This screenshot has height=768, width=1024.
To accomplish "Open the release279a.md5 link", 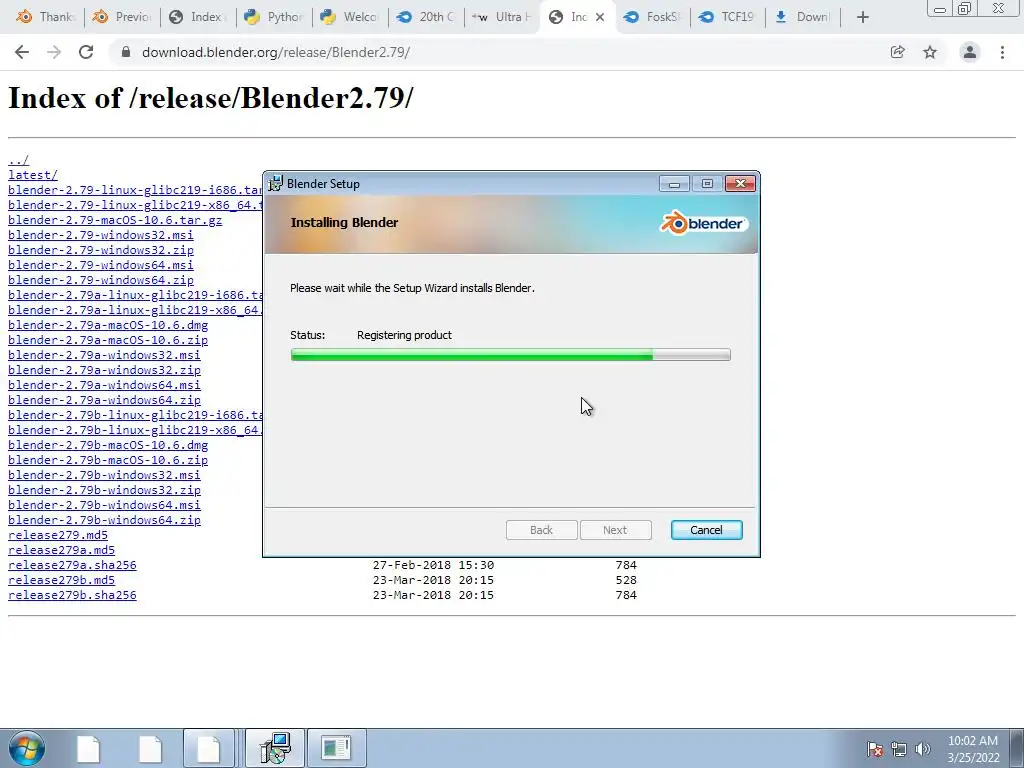I will tap(61, 551).
